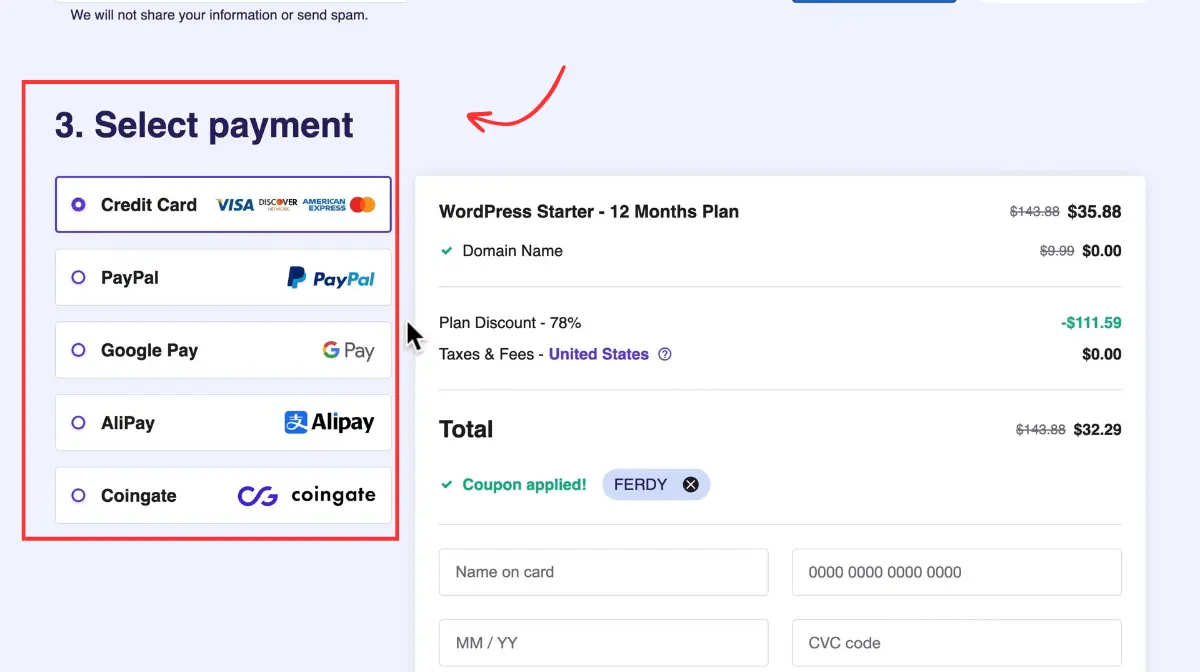
Task: Click the Coingate logo icon
Action: (x=256, y=495)
